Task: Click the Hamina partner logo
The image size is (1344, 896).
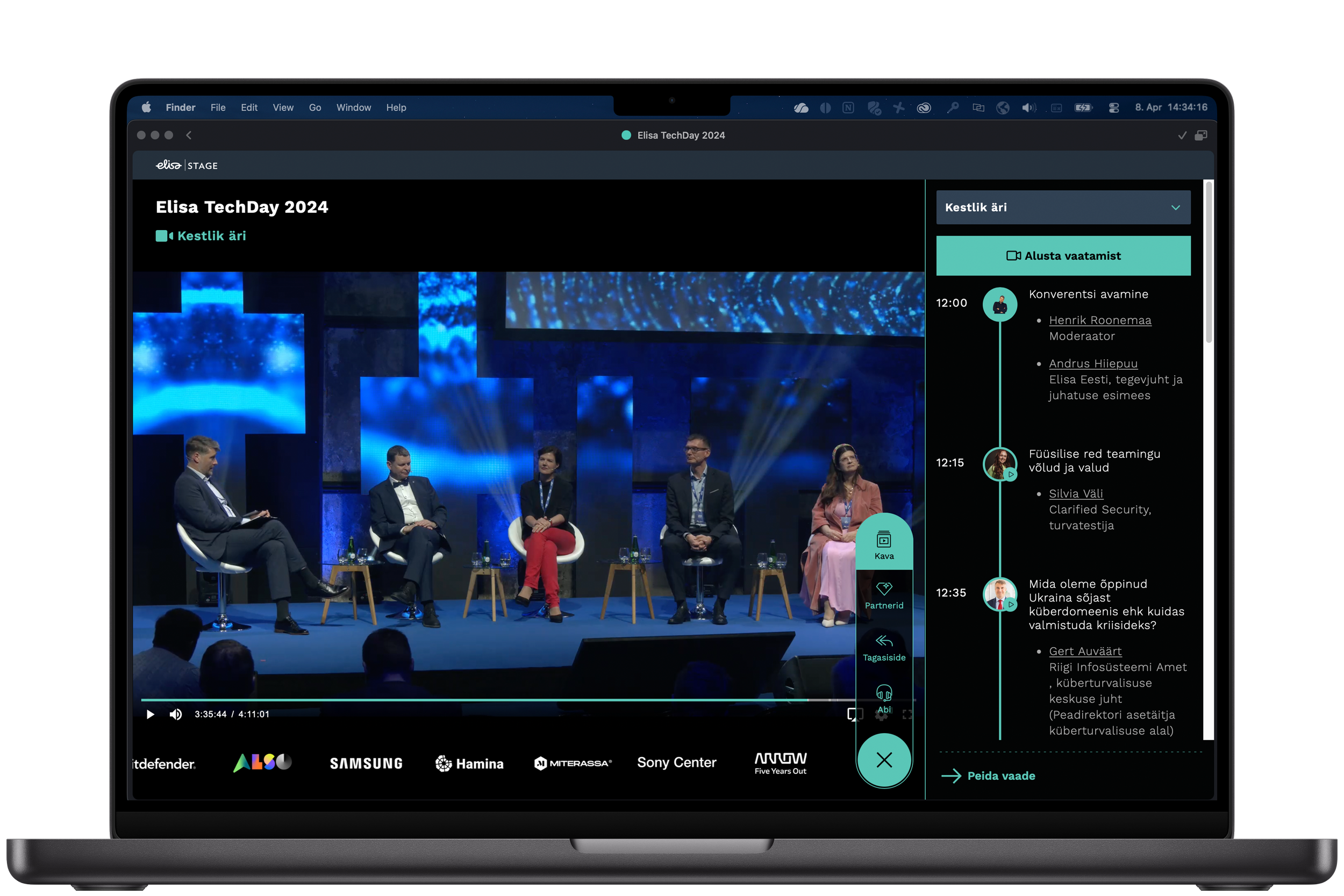Action: tap(469, 763)
